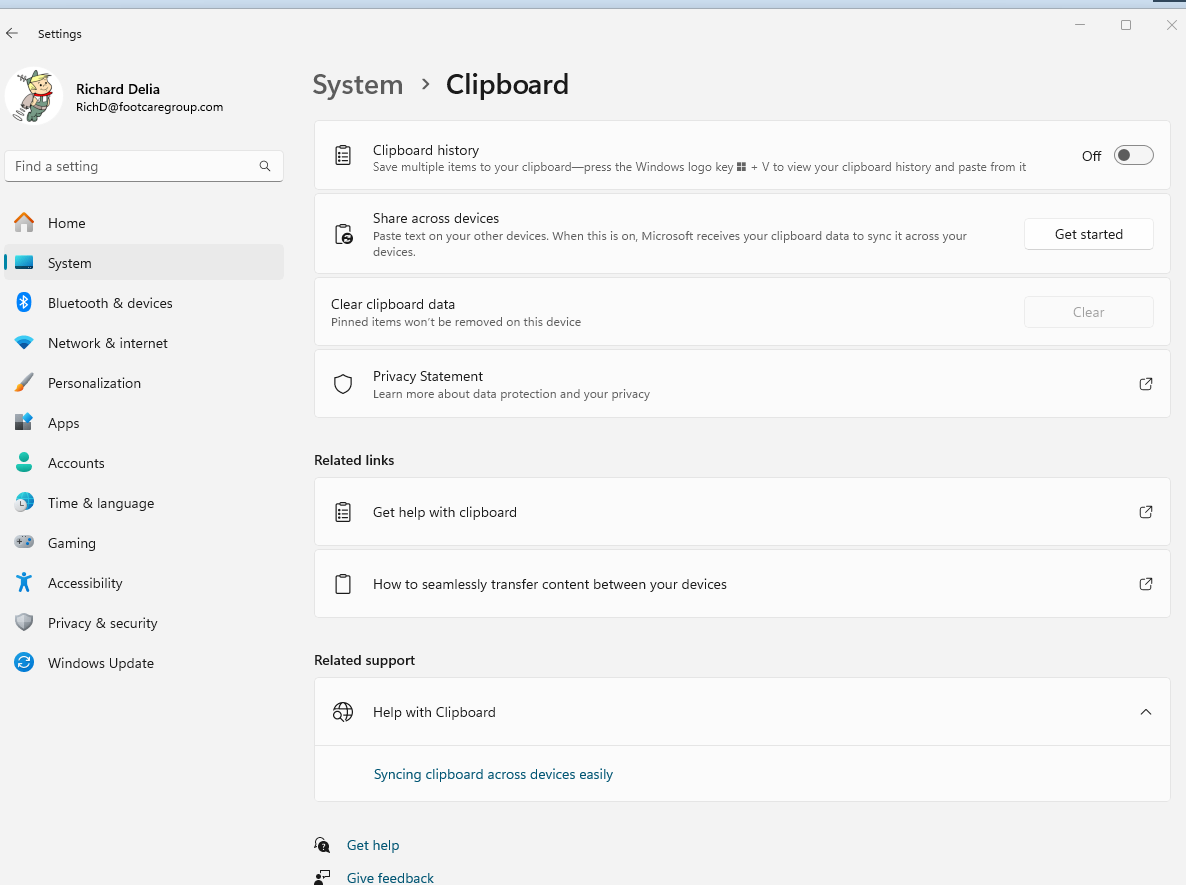
Task: Click the Personalization paintbrush icon
Action: point(24,383)
